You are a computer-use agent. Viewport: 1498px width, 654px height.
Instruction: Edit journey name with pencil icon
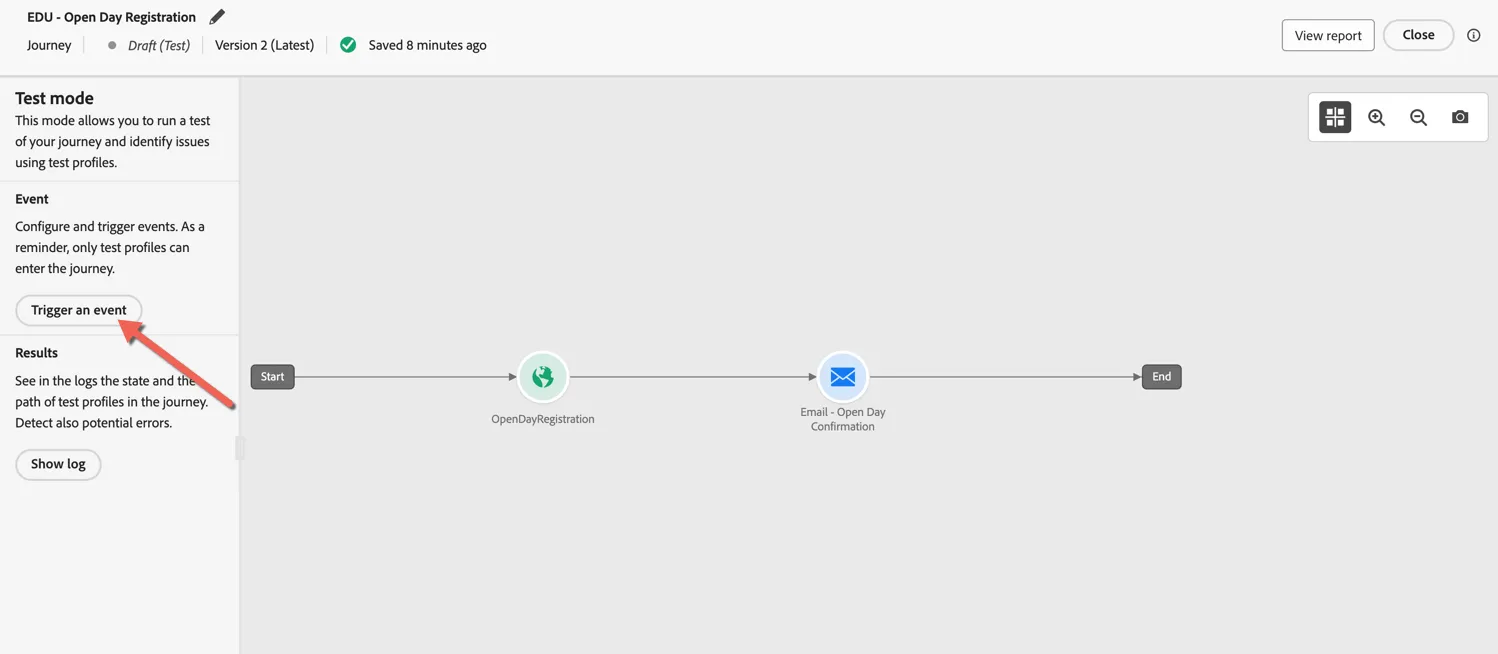pyautogui.click(x=217, y=16)
